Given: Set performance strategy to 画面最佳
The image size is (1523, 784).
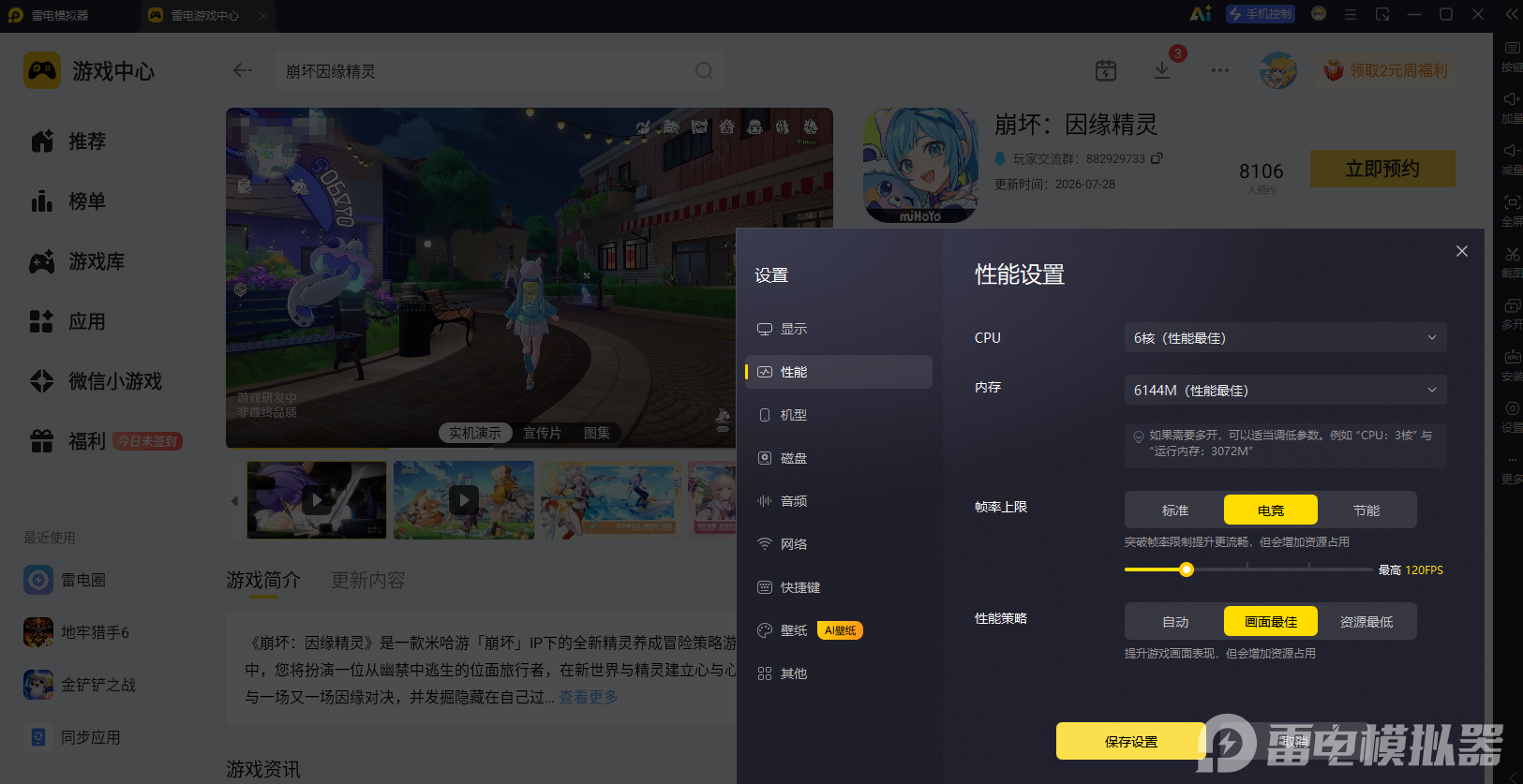Looking at the screenshot, I should pyautogui.click(x=1271, y=621).
